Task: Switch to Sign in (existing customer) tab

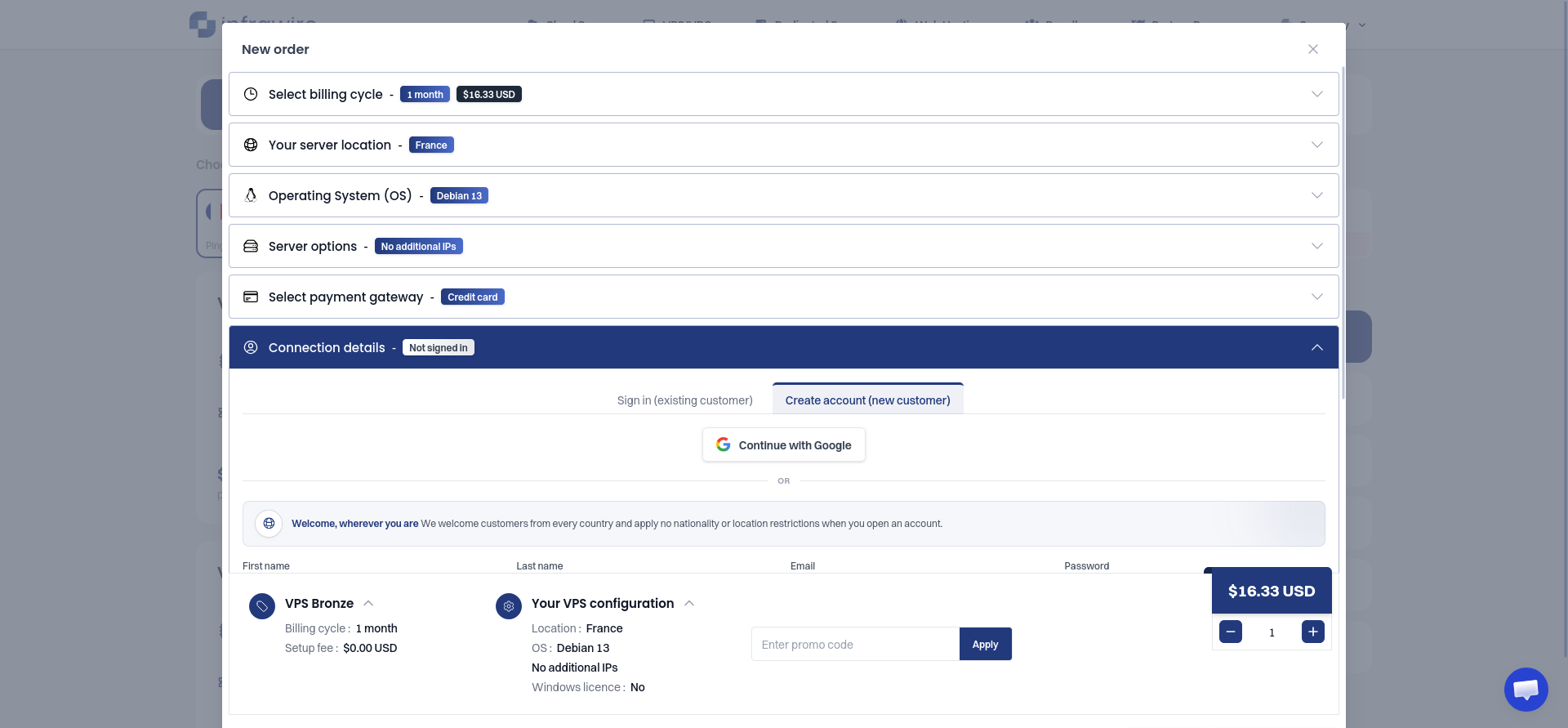Action: 684,400
